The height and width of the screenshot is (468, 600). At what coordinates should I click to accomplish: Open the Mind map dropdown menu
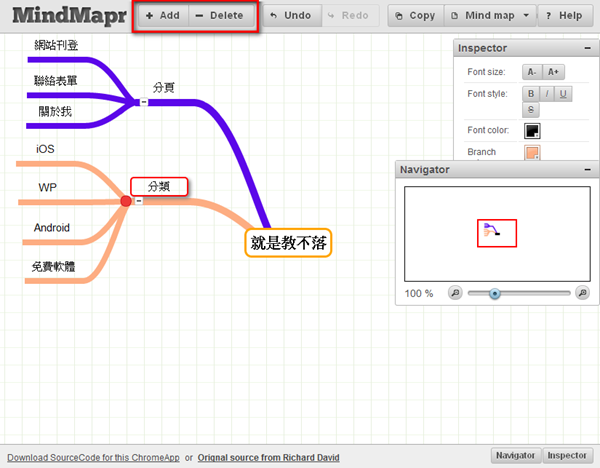click(x=490, y=16)
